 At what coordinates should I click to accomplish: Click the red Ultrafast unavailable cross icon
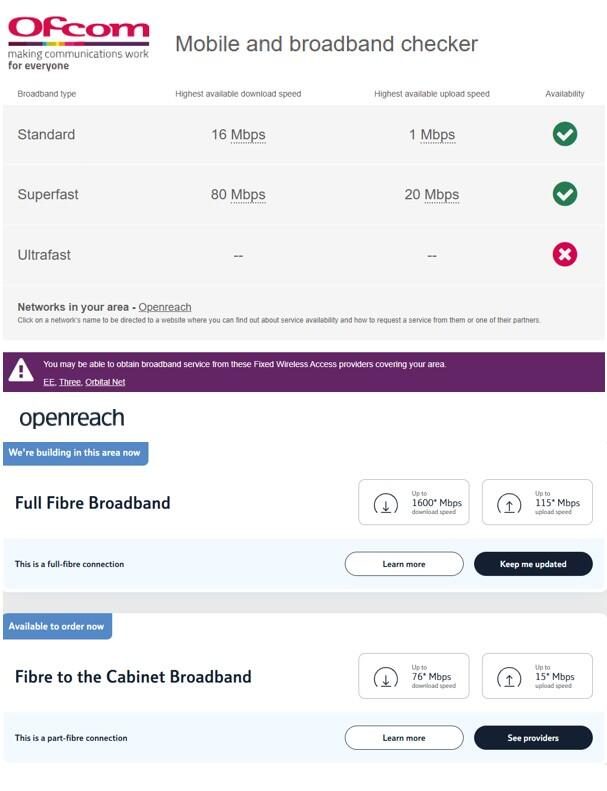coord(565,254)
